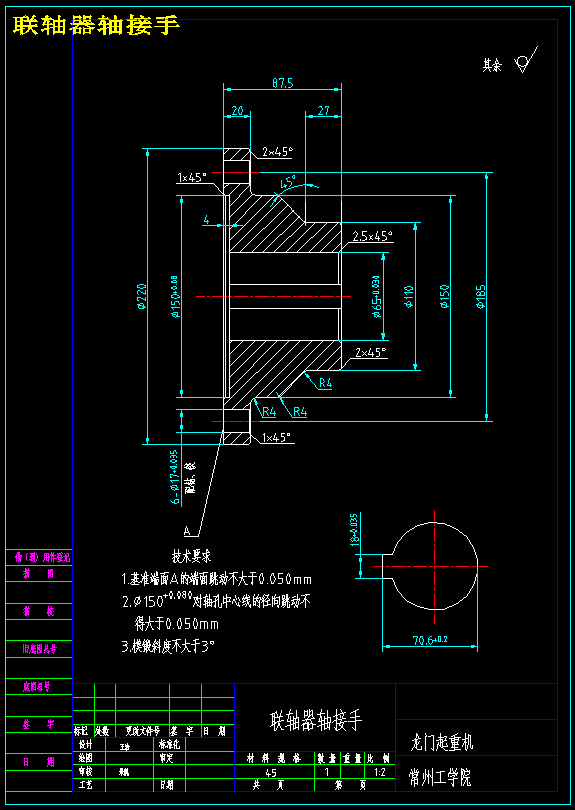
Task: Click the 绘图 row label
Action: tap(86, 758)
